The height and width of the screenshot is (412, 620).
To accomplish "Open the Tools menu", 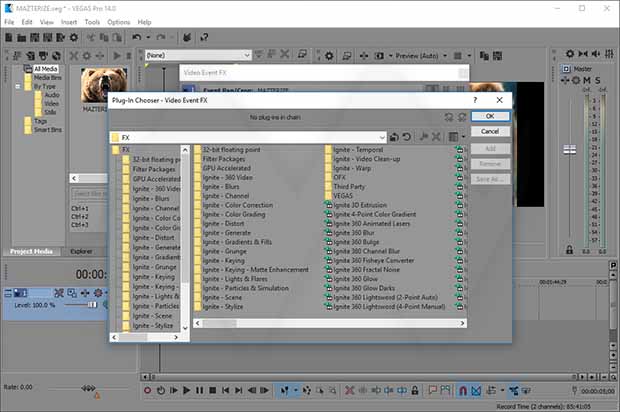I will pos(92,22).
